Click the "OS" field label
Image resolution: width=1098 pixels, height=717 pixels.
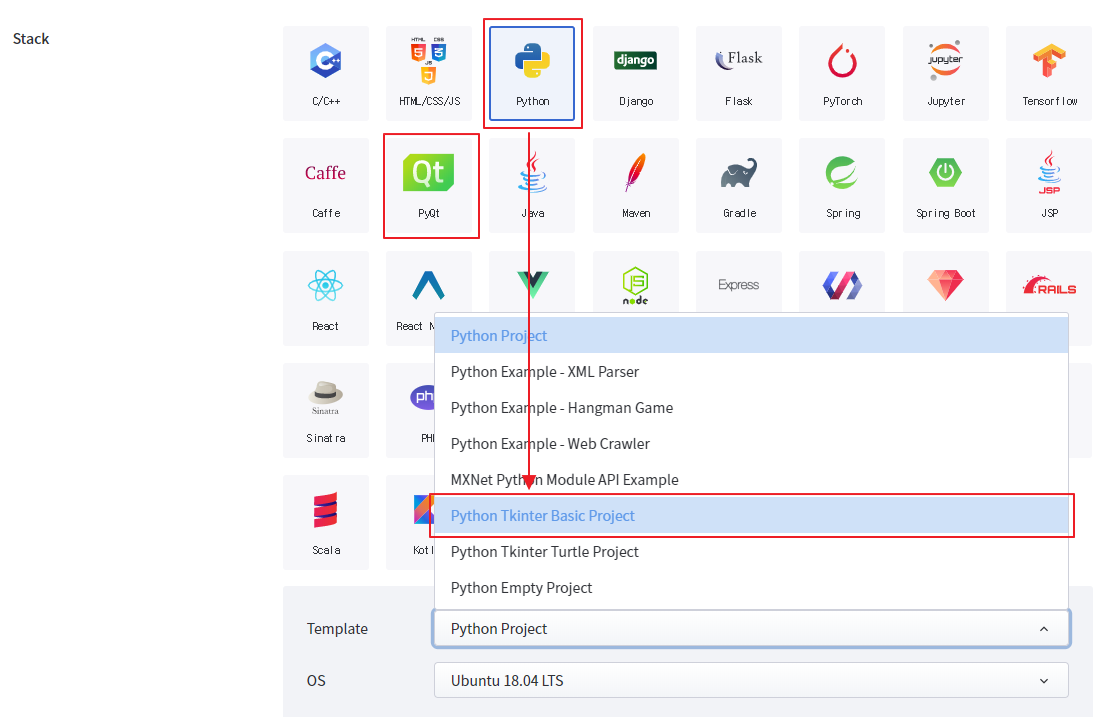pyautogui.click(x=316, y=681)
